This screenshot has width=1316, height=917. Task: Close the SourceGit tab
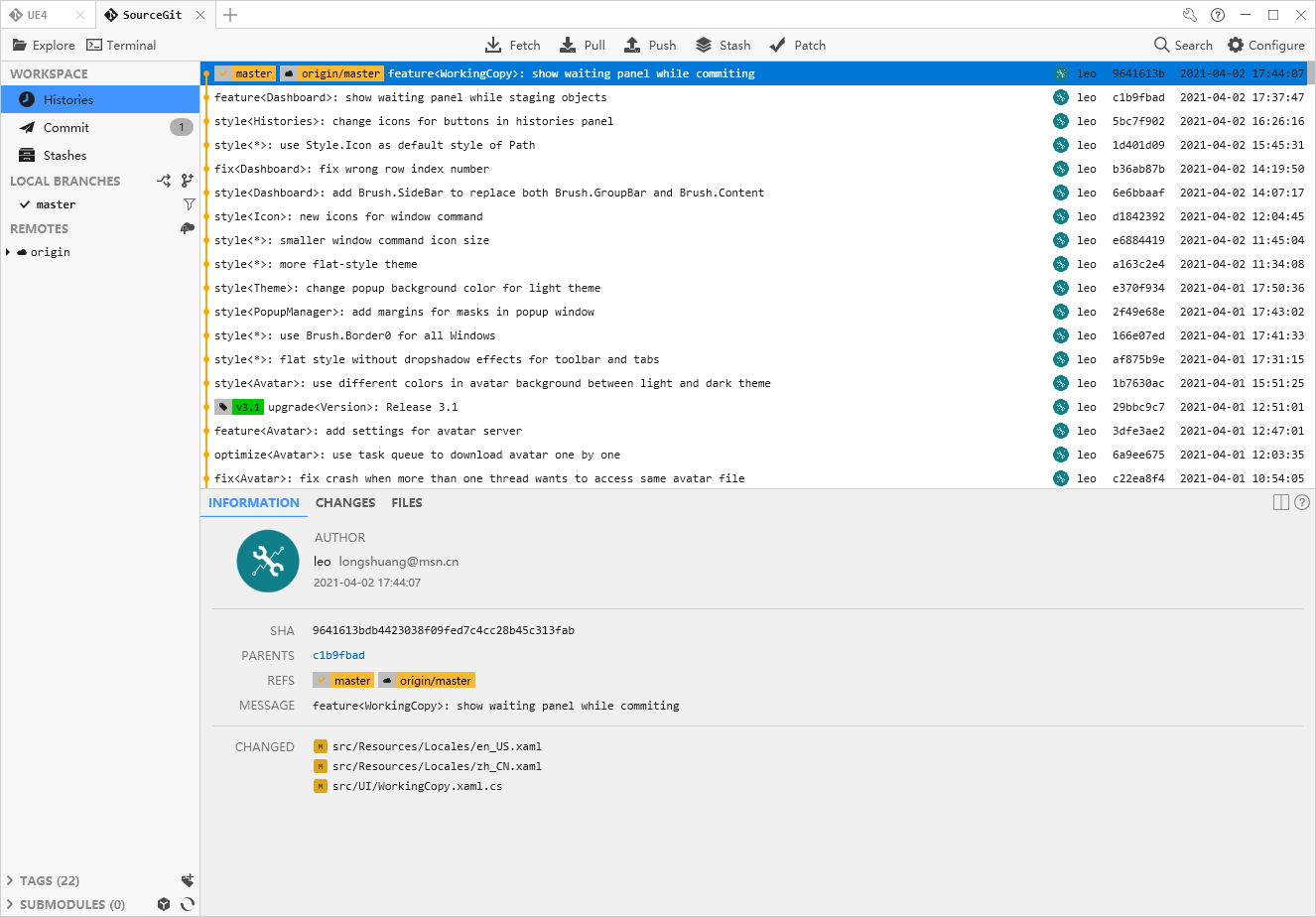click(201, 15)
